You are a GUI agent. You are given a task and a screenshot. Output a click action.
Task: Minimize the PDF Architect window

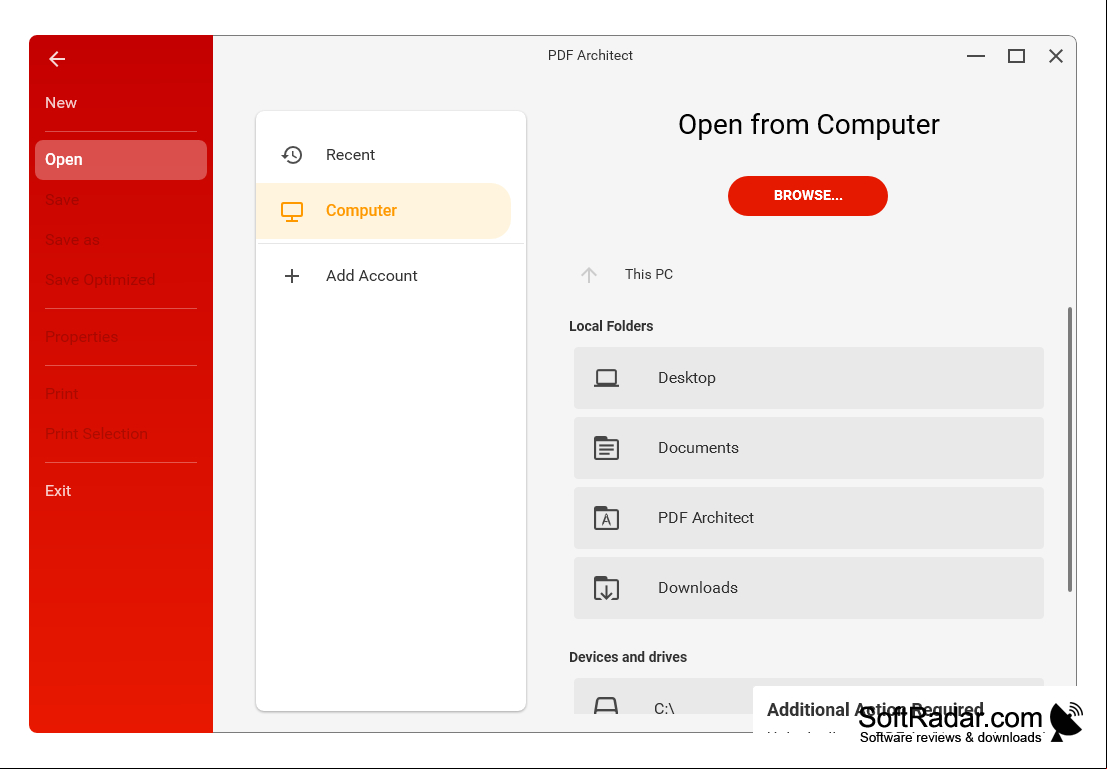976,56
